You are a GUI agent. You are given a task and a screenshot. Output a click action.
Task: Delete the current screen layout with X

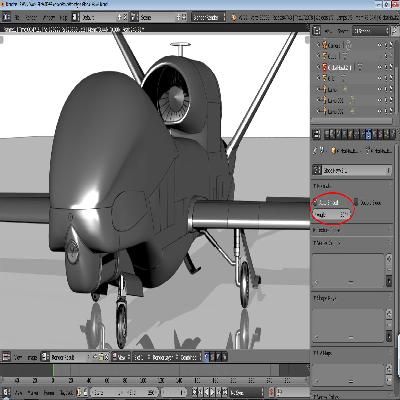pos(125,17)
